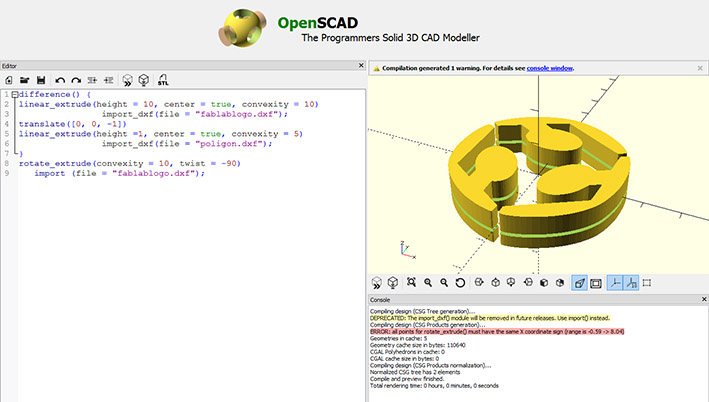Switch to the Bottom view
The image size is (709, 402).
click(x=511, y=283)
